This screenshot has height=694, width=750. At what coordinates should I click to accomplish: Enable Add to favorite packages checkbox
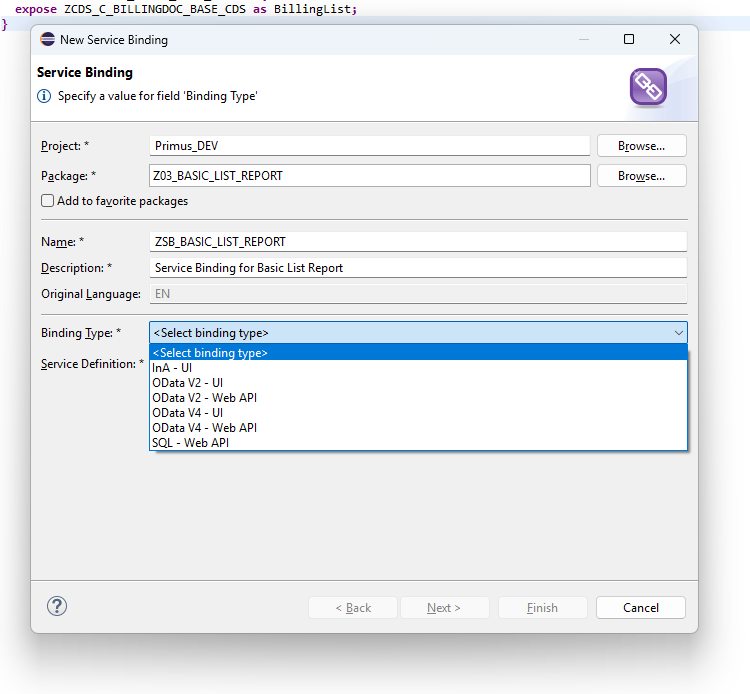47,200
